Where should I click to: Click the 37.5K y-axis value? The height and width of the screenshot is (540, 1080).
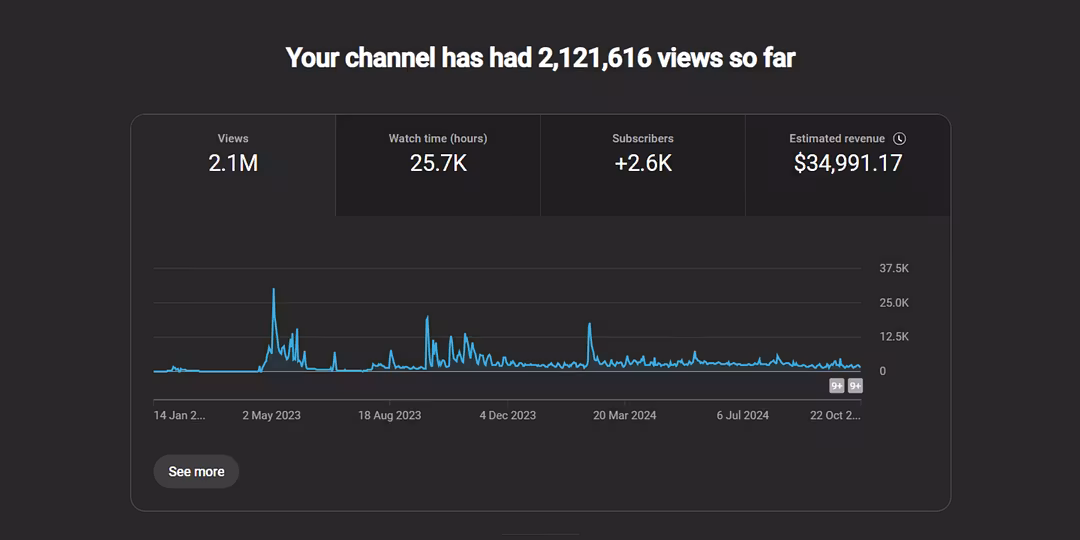pos(893,269)
